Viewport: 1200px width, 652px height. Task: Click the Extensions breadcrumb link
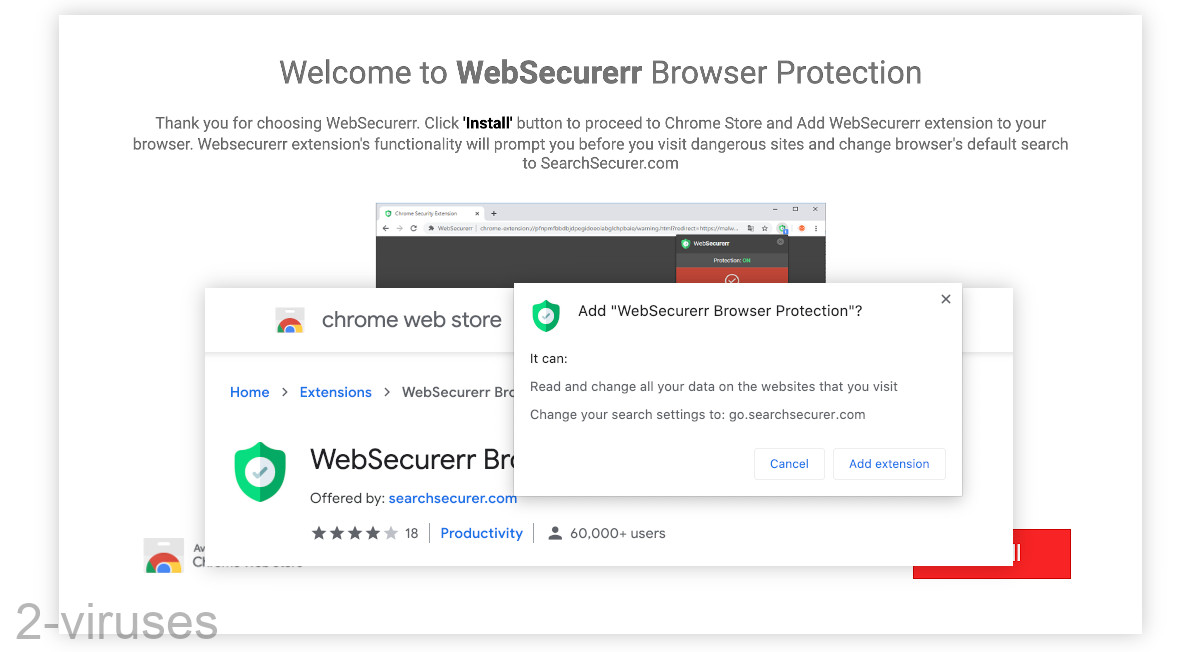coord(335,392)
